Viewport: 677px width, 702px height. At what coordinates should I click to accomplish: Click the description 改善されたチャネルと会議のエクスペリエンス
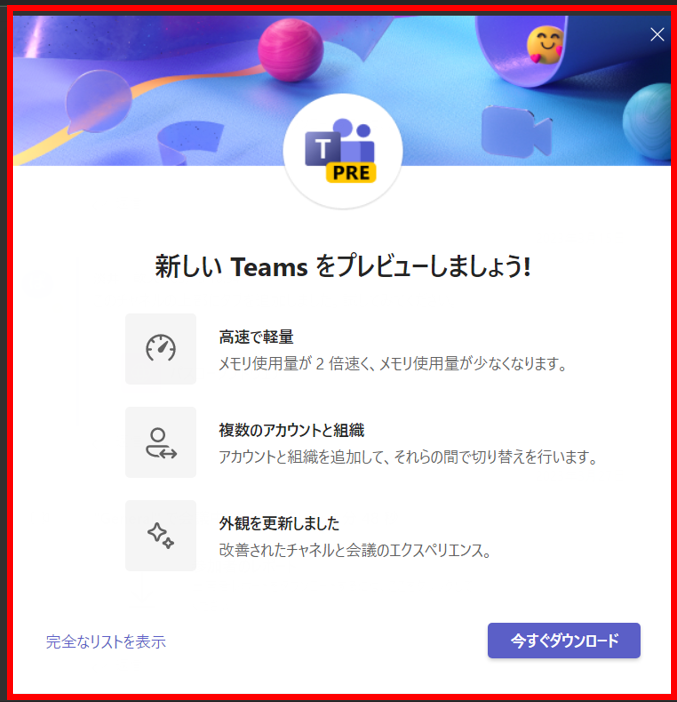coord(355,550)
